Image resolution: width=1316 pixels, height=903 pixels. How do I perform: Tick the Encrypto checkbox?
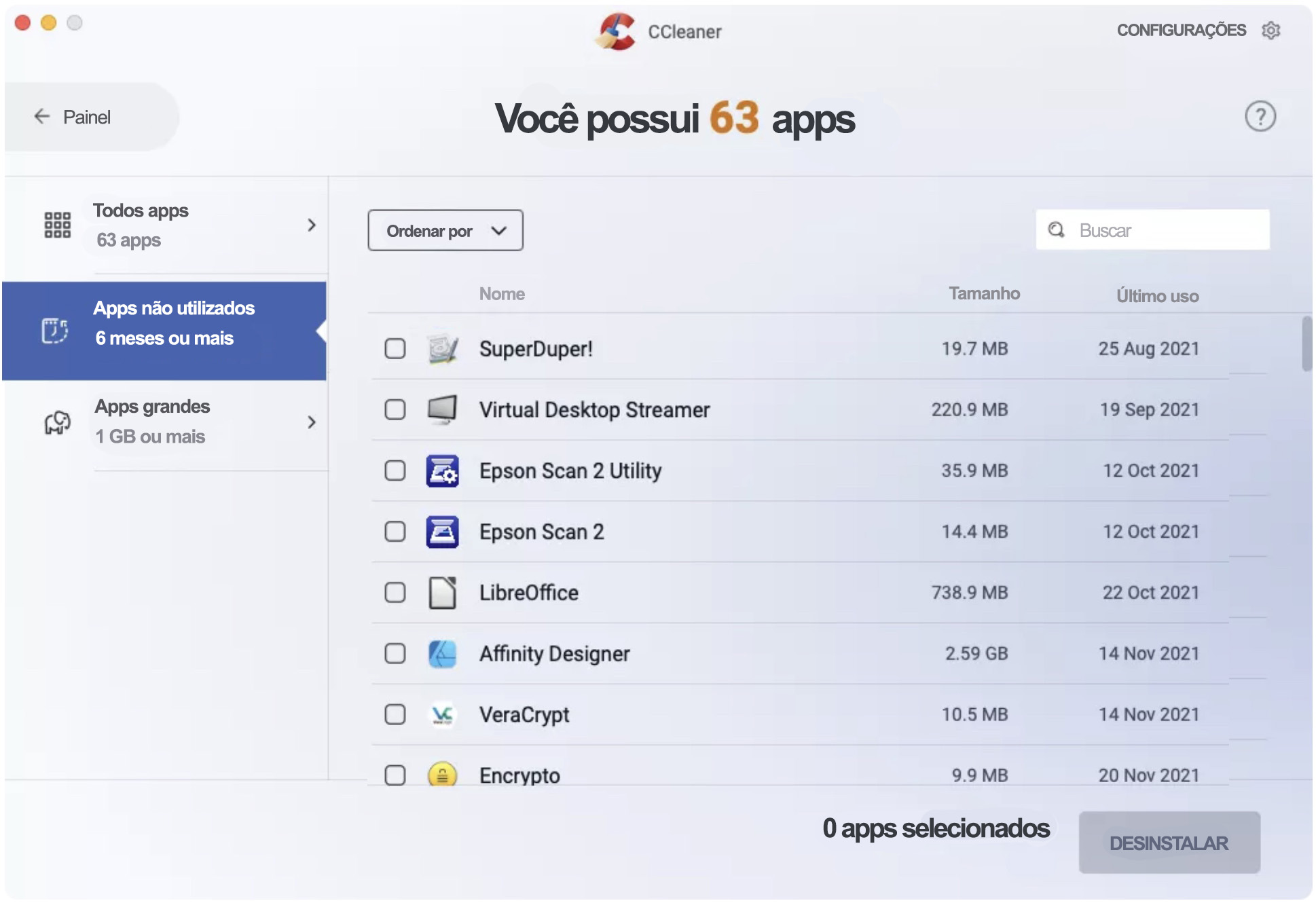pyautogui.click(x=395, y=775)
